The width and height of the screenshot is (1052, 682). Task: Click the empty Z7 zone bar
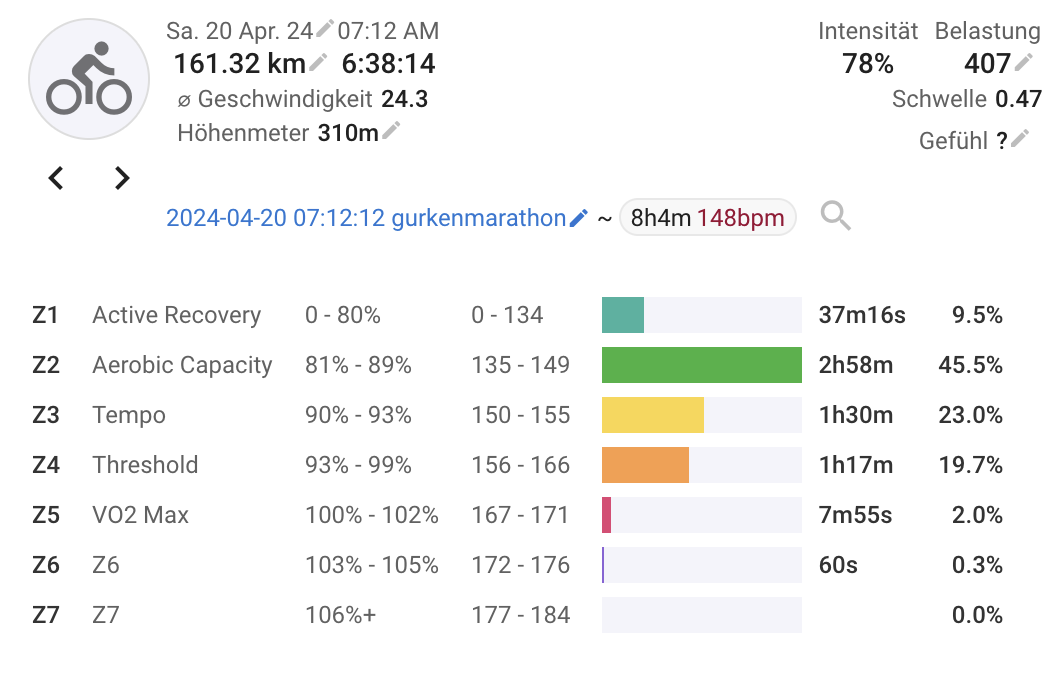point(701,615)
